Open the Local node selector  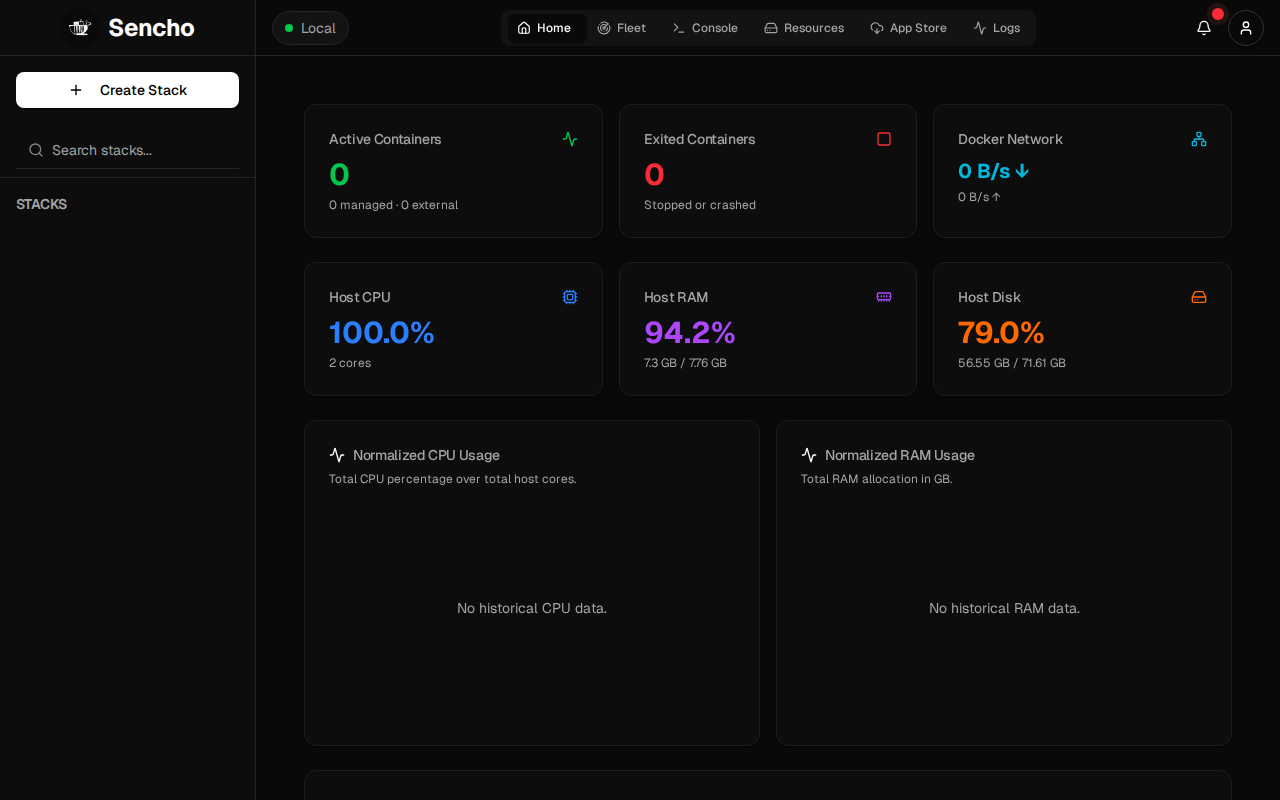click(x=310, y=28)
